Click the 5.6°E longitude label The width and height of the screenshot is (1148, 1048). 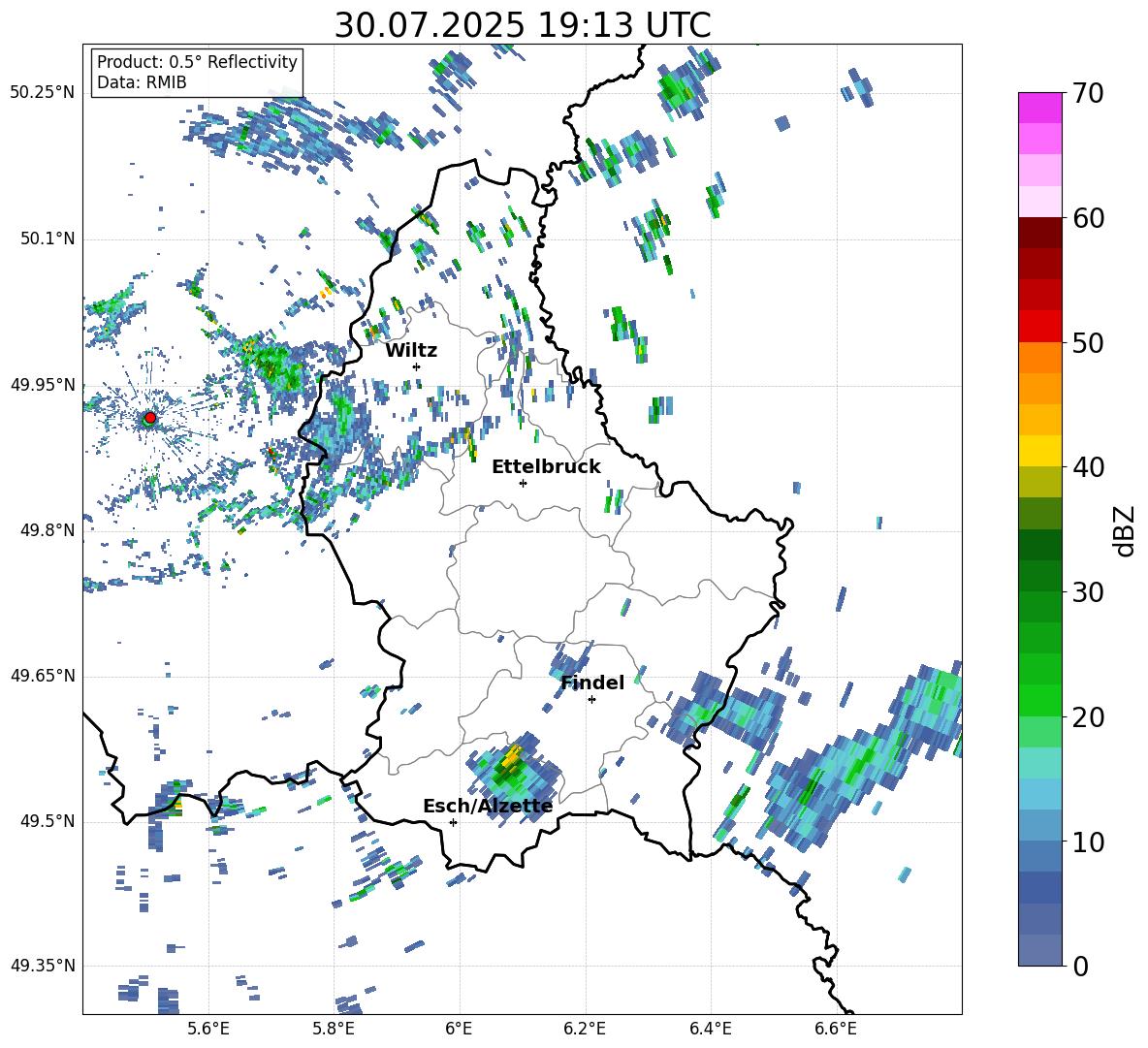[x=208, y=1030]
